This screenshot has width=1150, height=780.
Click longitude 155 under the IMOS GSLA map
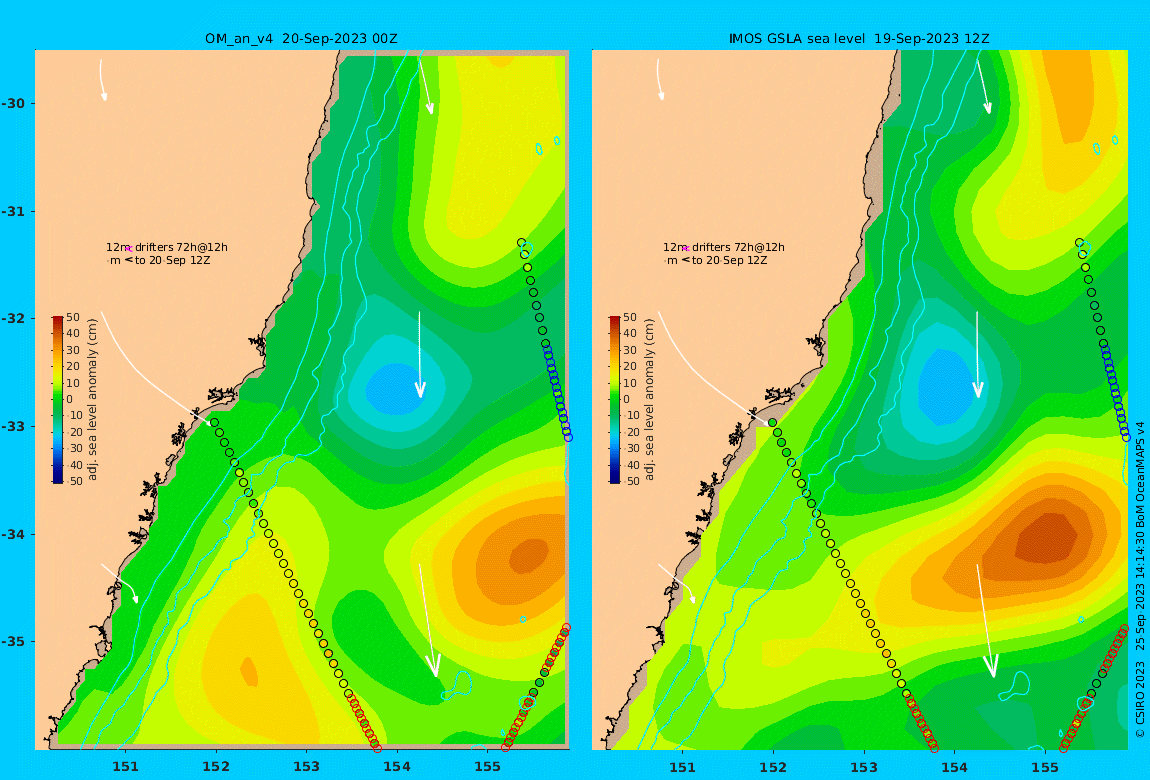[x=1045, y=767]
